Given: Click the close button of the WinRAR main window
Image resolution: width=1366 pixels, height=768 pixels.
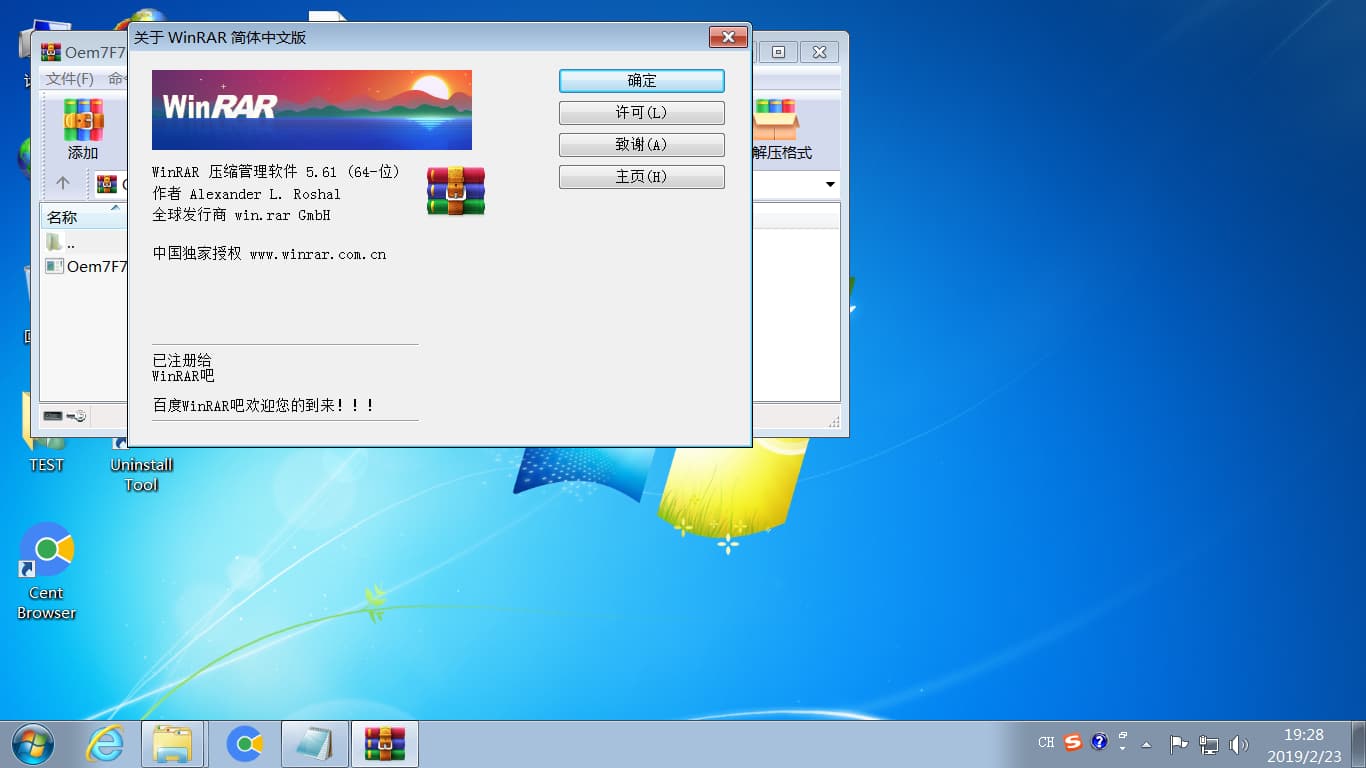Looking at the screenshot, I should tap(820, 52).
